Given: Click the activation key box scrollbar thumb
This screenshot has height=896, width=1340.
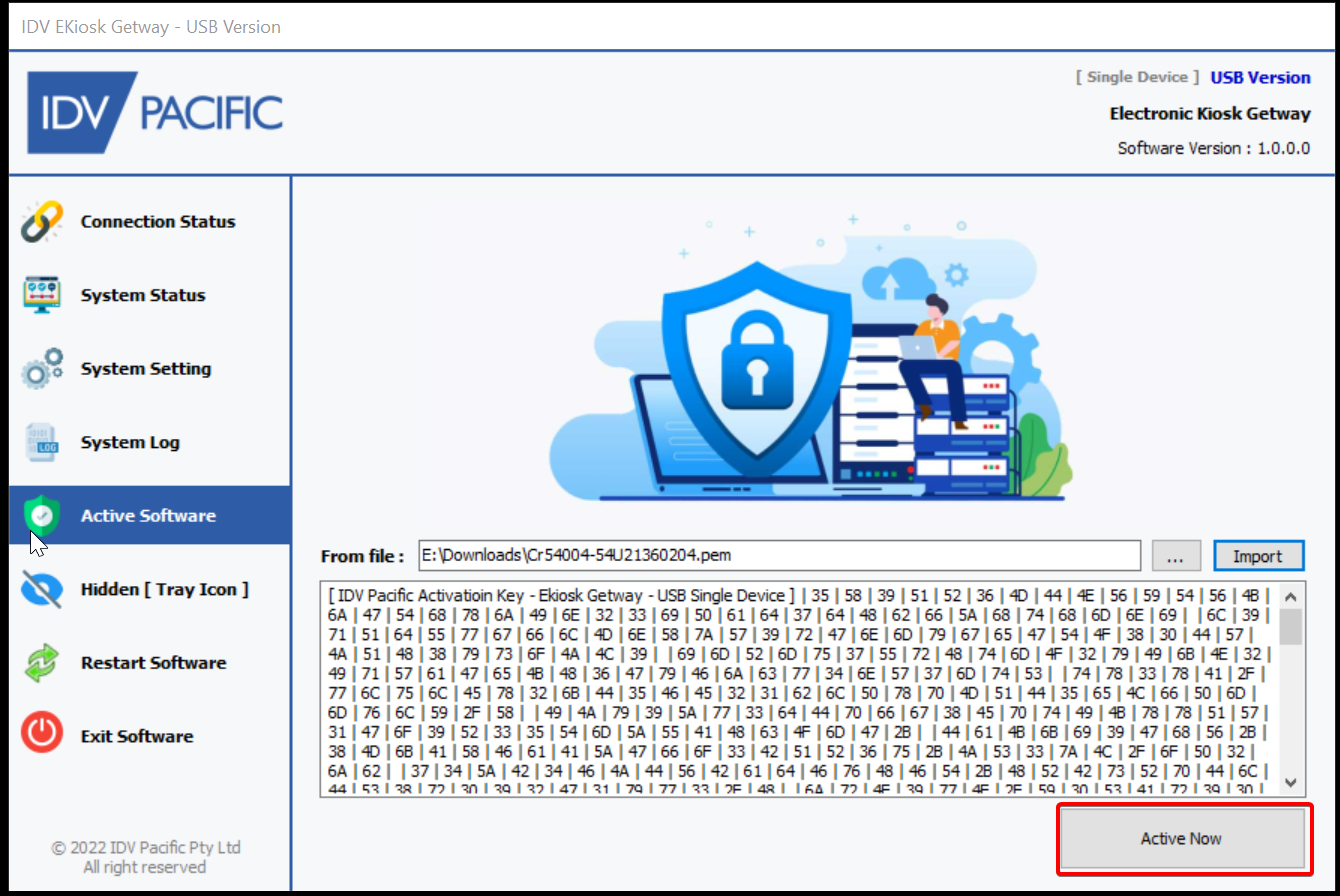Looking at the screenshot, I should pos(1290,625).
